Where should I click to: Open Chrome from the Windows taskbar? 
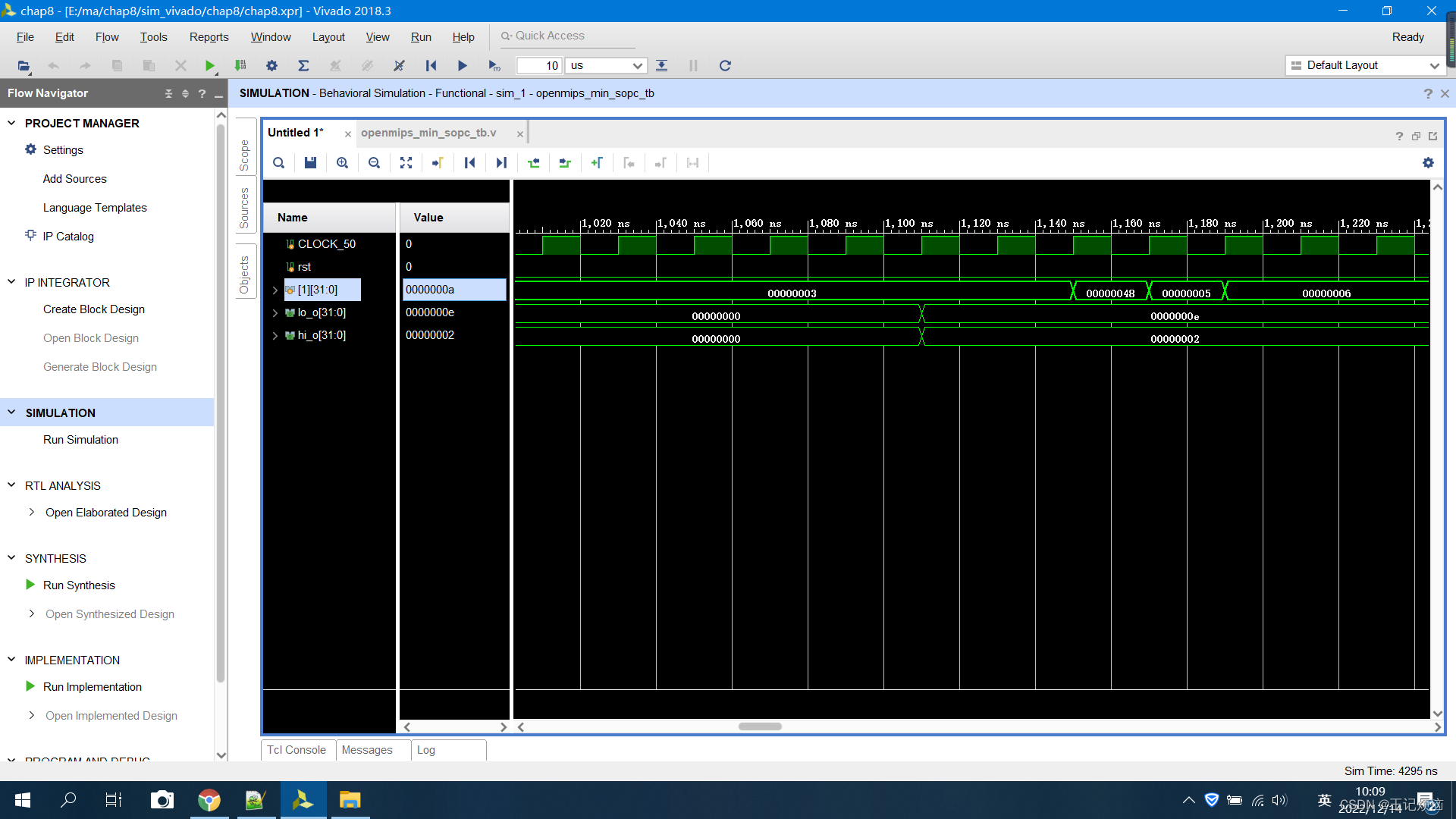click(x=209, y=800)
